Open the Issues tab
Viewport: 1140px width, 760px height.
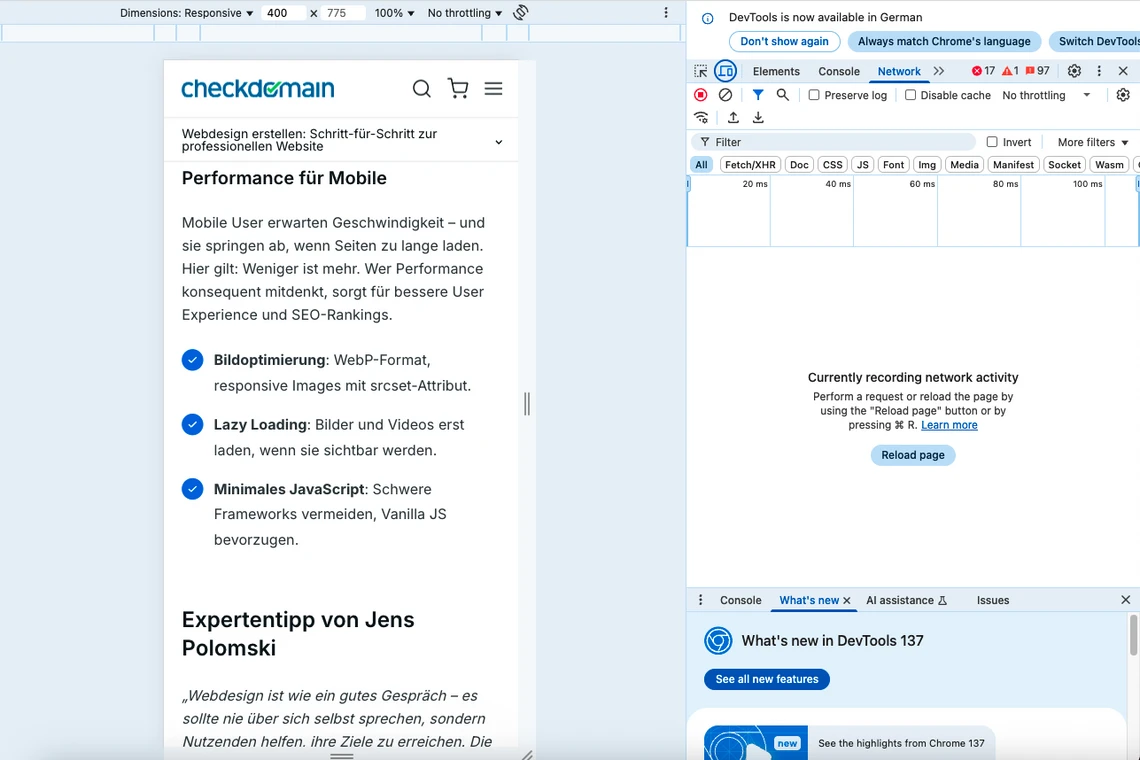pos(992,600)
